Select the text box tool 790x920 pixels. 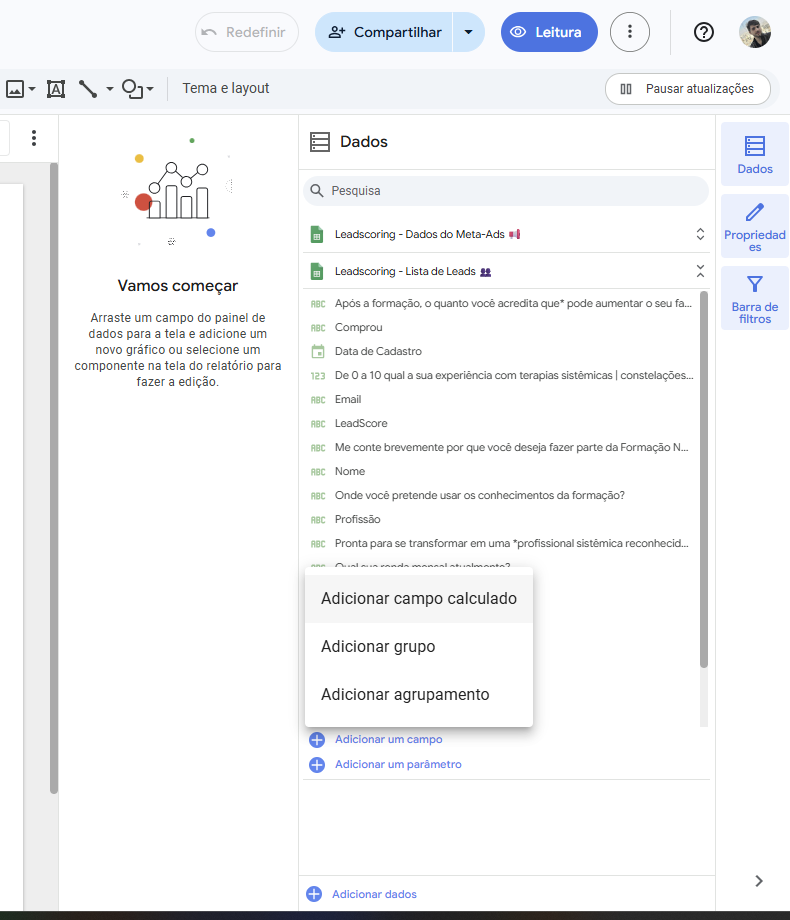[56, 89]
